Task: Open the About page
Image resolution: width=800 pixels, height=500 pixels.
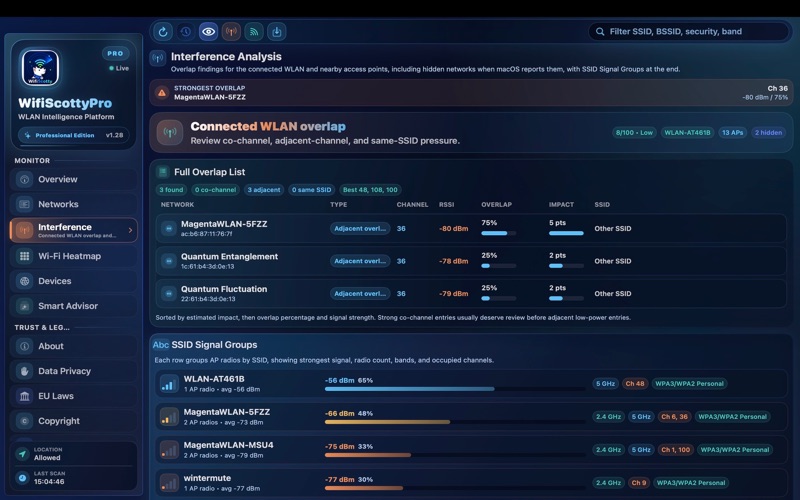Action: (73, 346)
